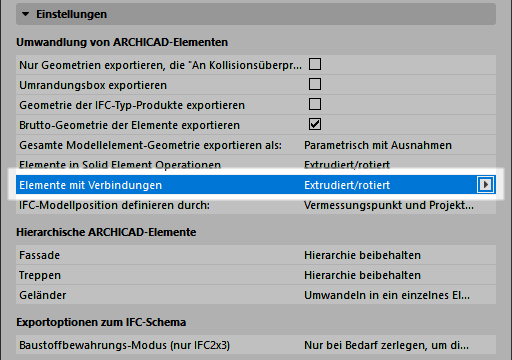512x360 pixels.
Task: Change Fassade 'Hierarchie beibehalten' setting
Action: click(x=362, y=255)
